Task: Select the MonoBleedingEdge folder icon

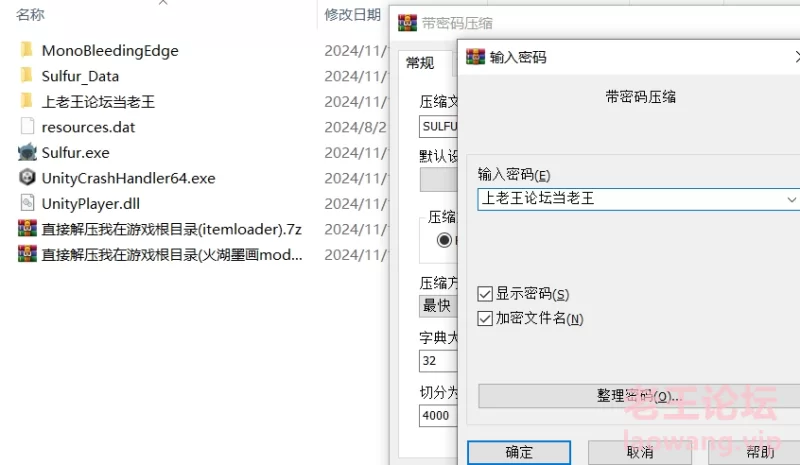Action: point(27,50)
